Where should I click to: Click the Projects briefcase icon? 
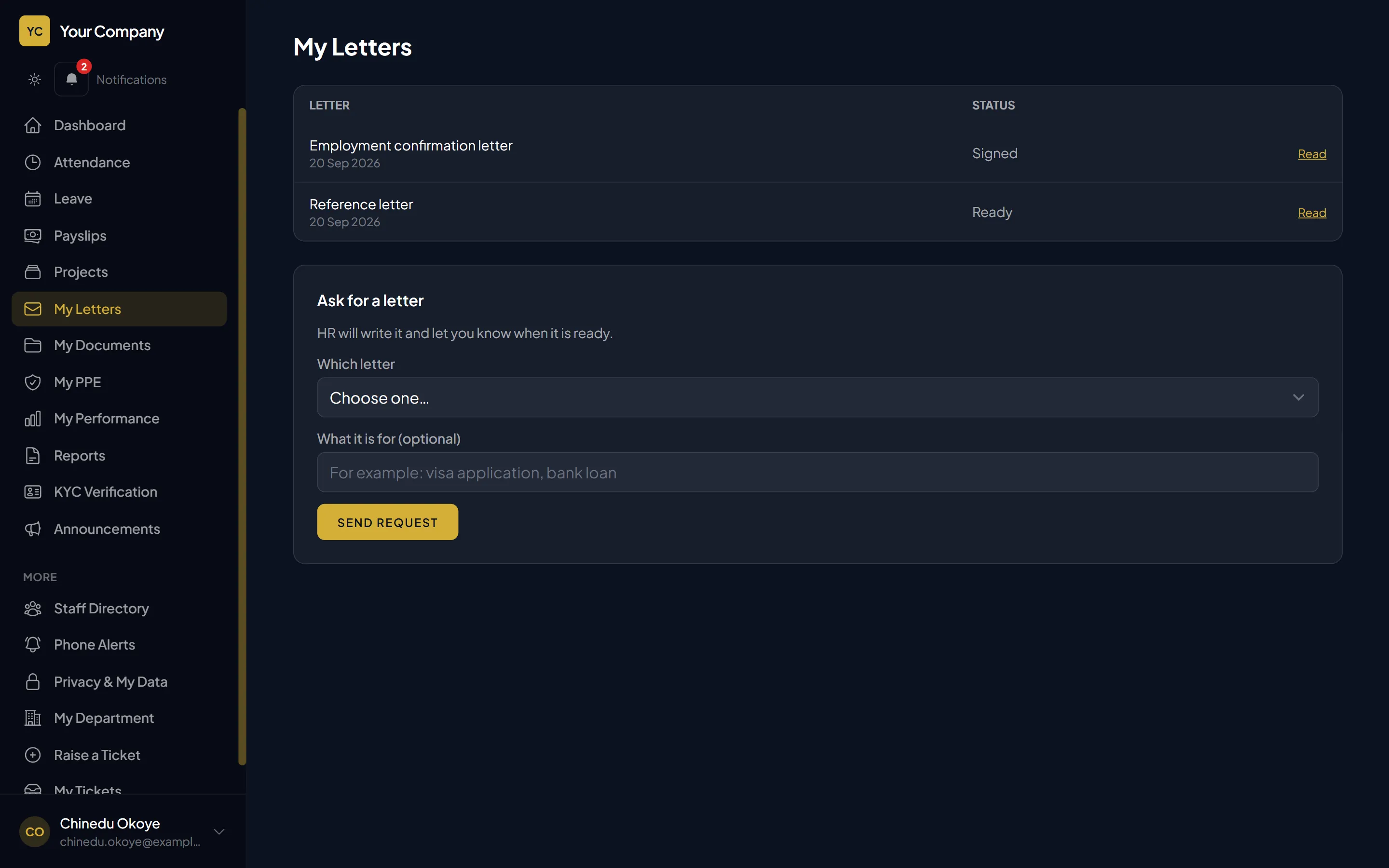[33, 272]
